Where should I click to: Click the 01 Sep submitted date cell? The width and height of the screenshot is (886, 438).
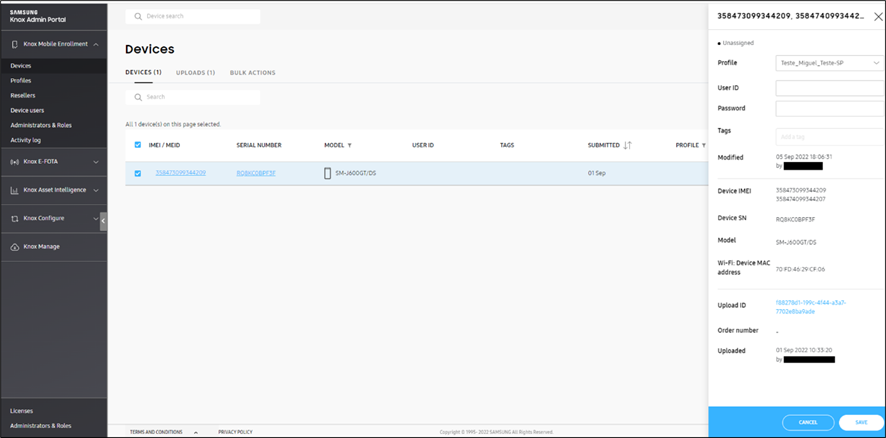pyautogui.click(x=597, y=174)
